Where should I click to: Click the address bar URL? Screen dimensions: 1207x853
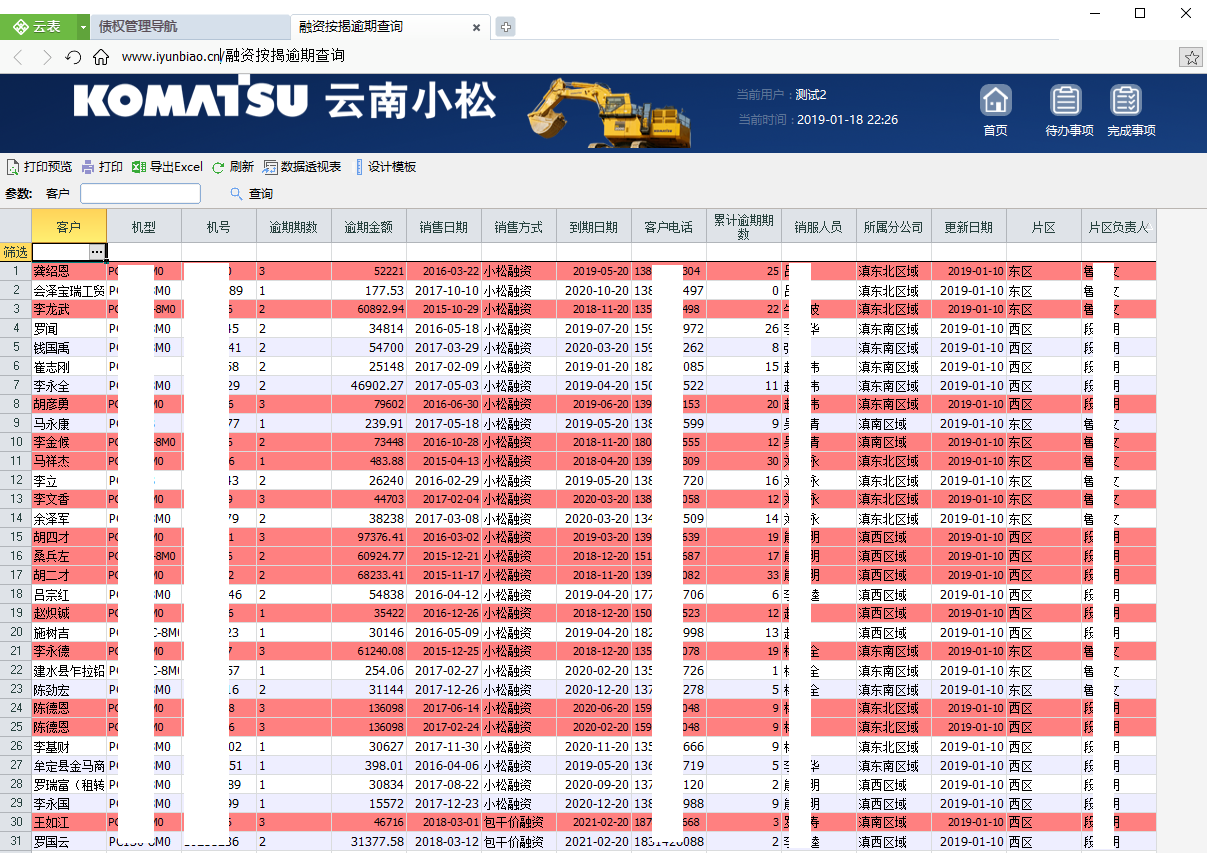coord(233,57)
